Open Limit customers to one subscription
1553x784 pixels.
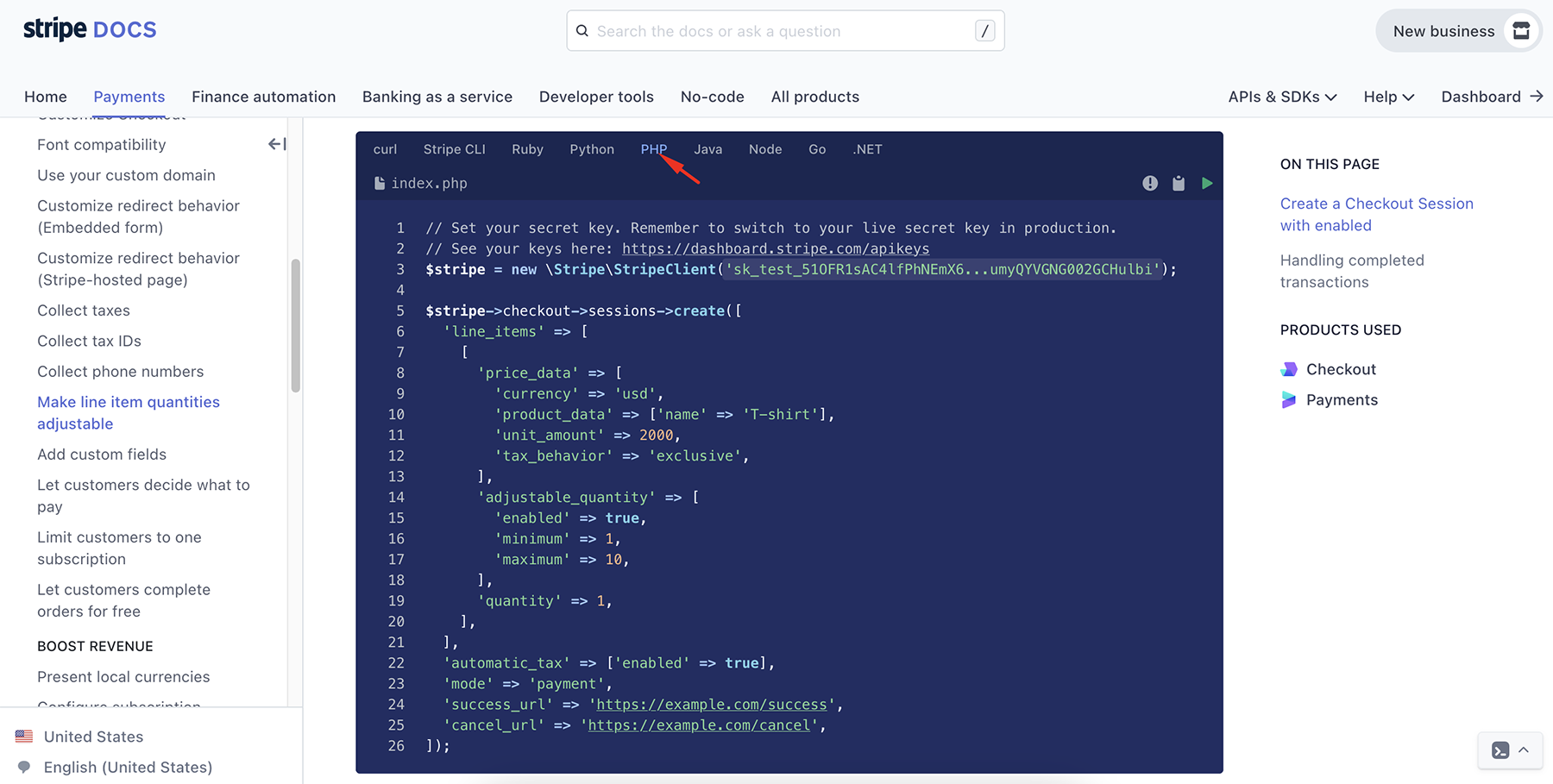coord(120,548)
